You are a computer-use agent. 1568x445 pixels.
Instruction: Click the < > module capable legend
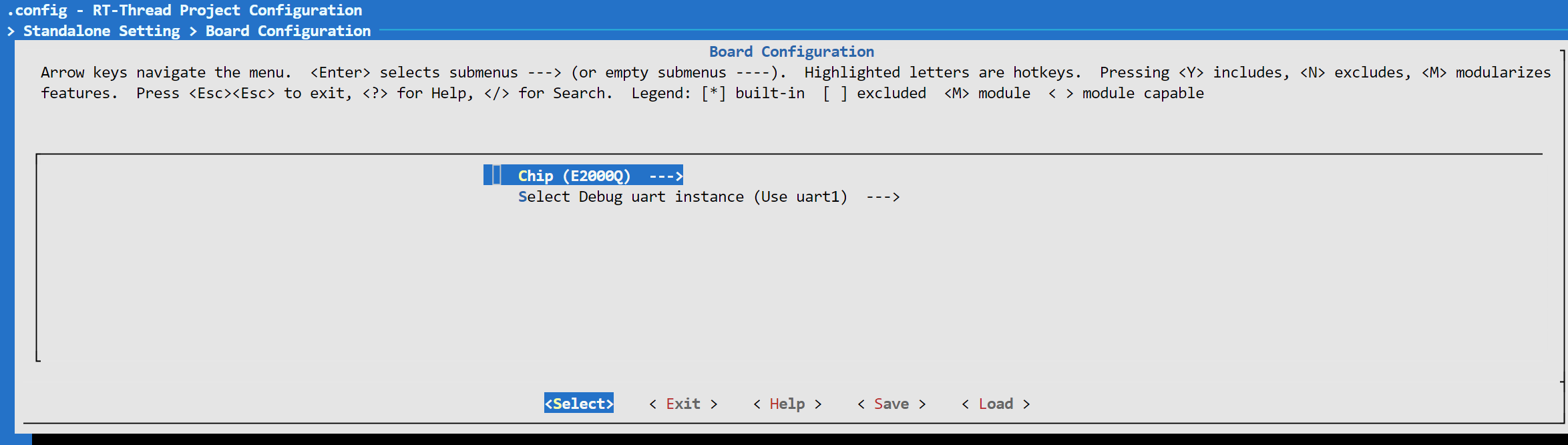point(1060,94)
